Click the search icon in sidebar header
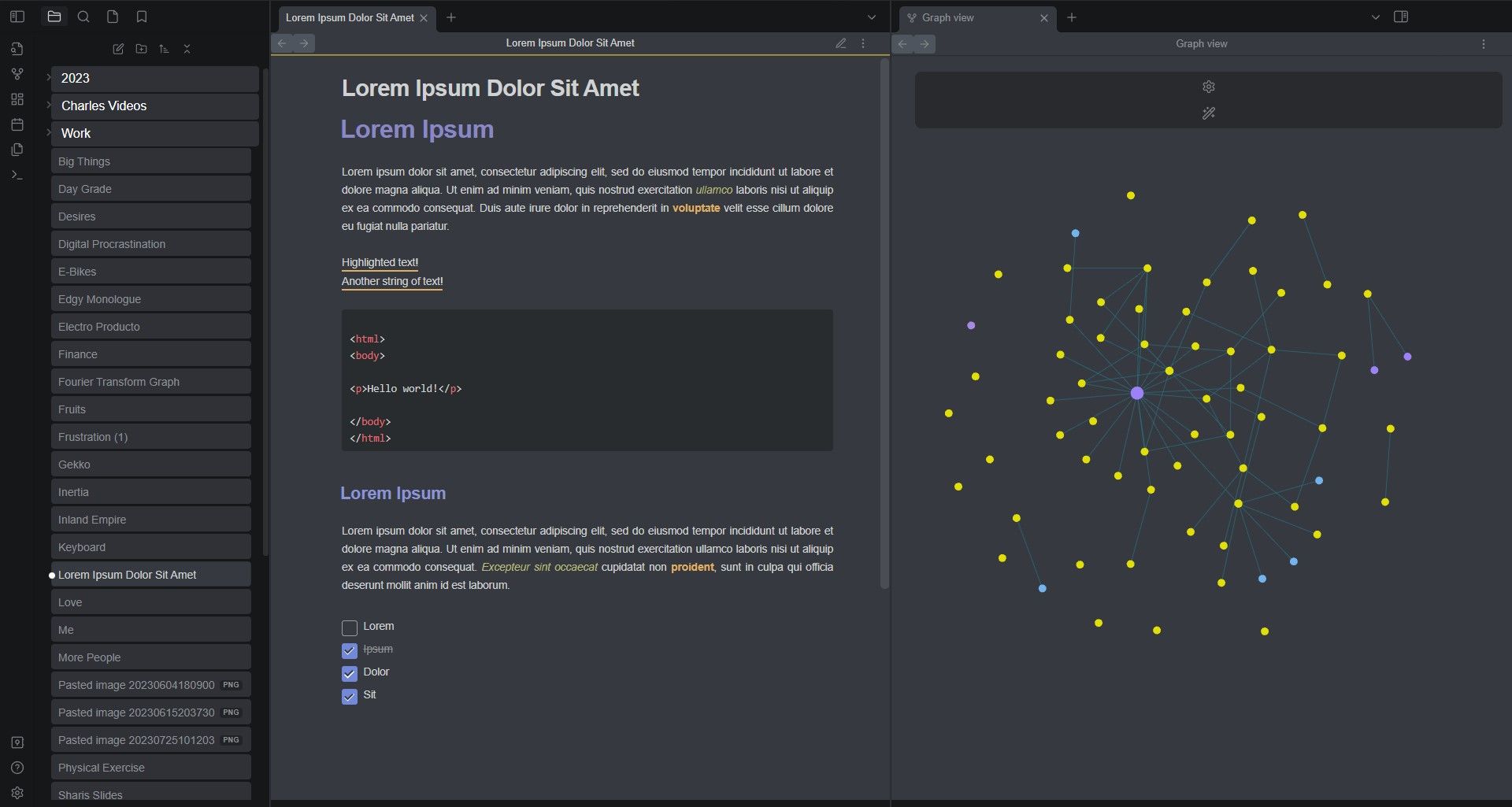This screenshot has width=1512, height=807. tap(83, 17)
